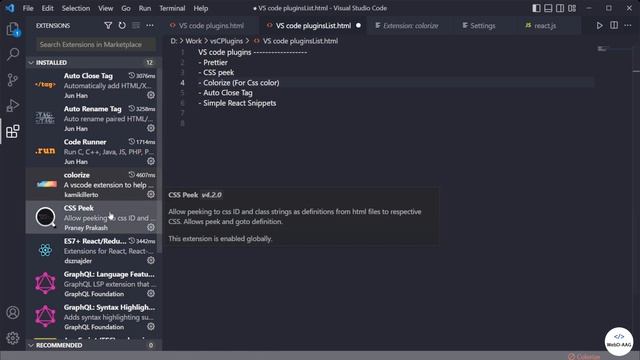Image resolution: width=640 pixels, height=360 pixels.
Task: Run the file with the play button
Action: tap(599, 26)
